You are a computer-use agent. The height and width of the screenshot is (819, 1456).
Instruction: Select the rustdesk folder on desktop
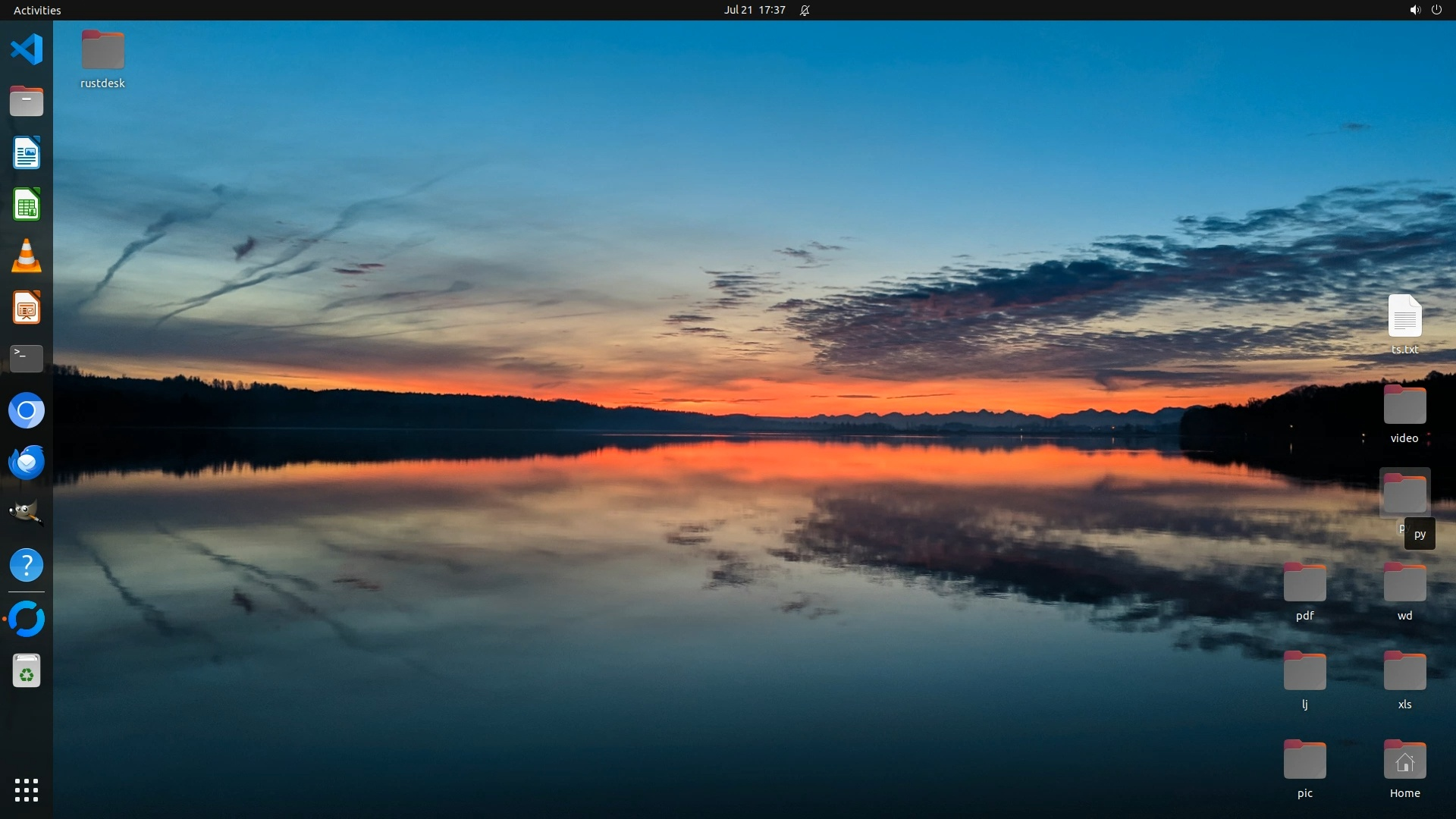click(x=102, y=51)
